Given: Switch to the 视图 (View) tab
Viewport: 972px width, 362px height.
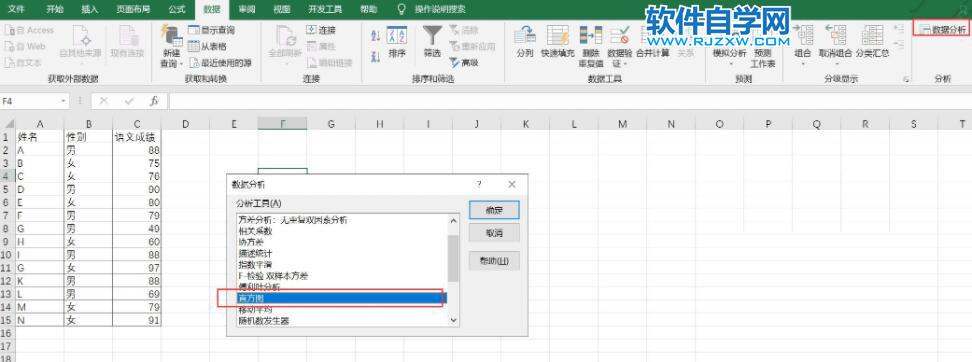Looking at the screenshot, I should [281, 9].
